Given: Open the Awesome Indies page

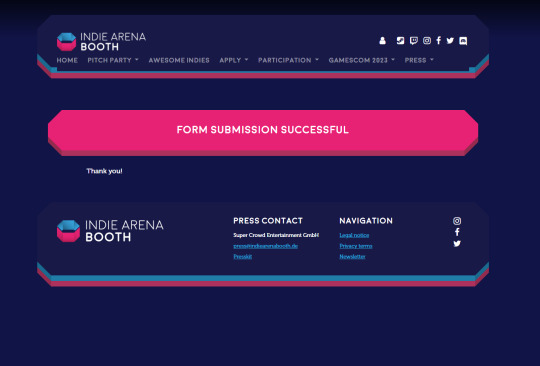Looking at the screenshot, I should tap(179, 60).
